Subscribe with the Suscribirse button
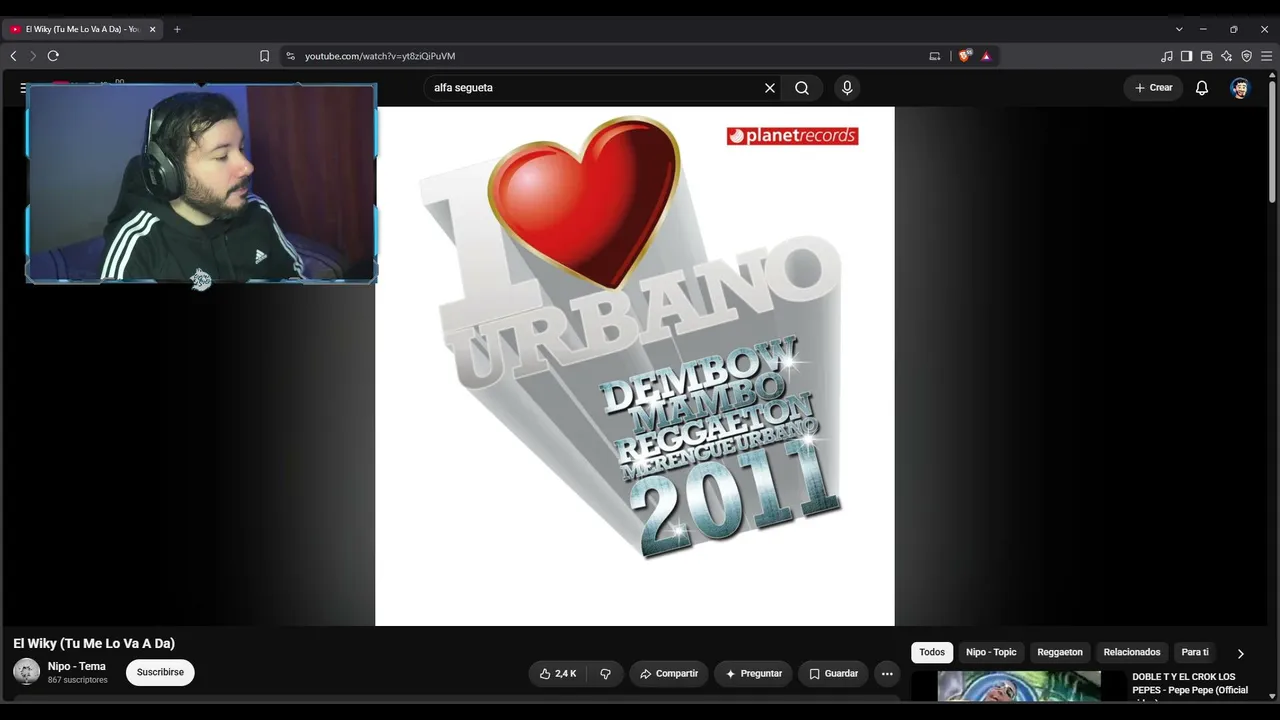Image resolution: width=1280 pixels, height=720 pixels. click(160, 673)
